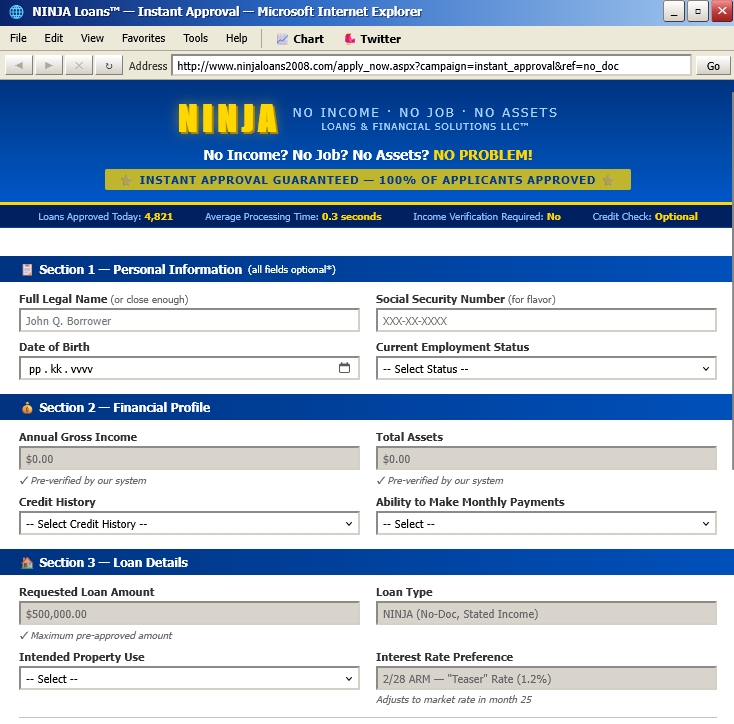Click the Requested Loan Amount field
The width and height of the screenshot is (734, 724).
click(x=189, y=614)
